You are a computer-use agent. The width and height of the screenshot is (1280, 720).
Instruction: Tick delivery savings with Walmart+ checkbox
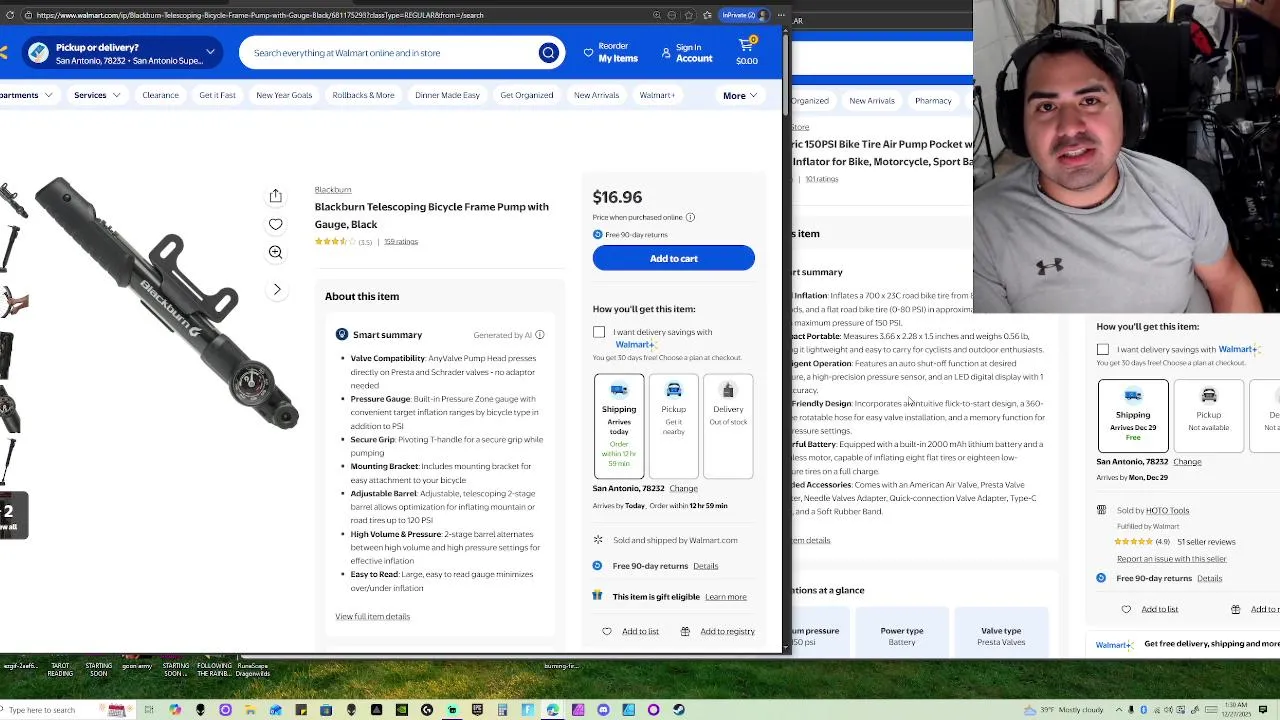point(598,332)
